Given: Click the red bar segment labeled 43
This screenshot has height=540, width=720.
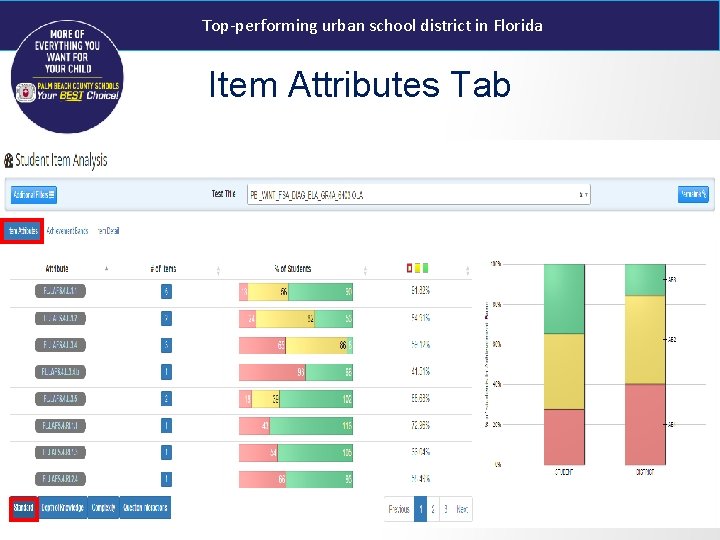Looking at the screenshot, I should click(254, 426).
